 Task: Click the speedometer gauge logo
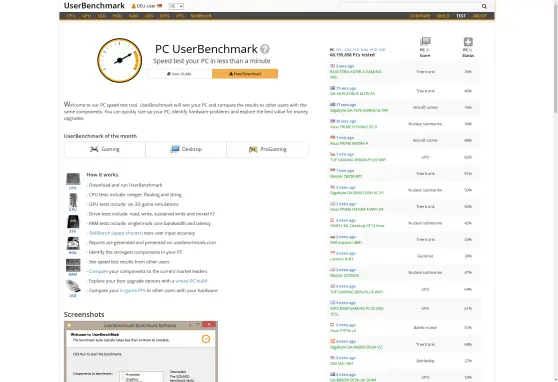[x=120, y=61]
